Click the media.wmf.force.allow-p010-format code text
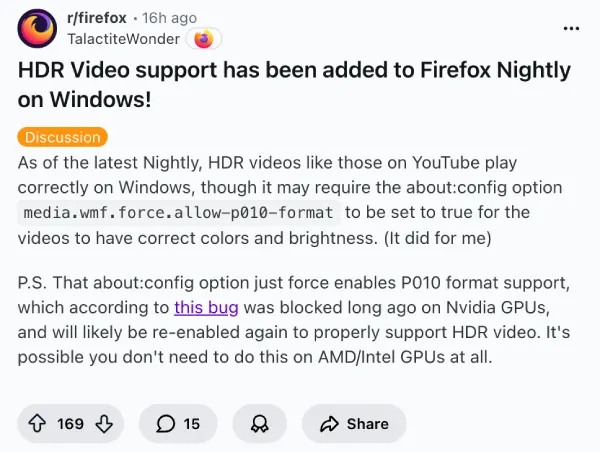The height and width of the screenshot is (452, 600). [x=182, y=212]
